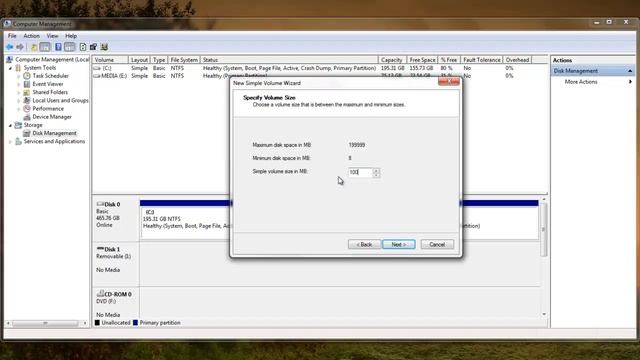
Task: Click Next in the volume wizard
Action: [x=399, y=244]
